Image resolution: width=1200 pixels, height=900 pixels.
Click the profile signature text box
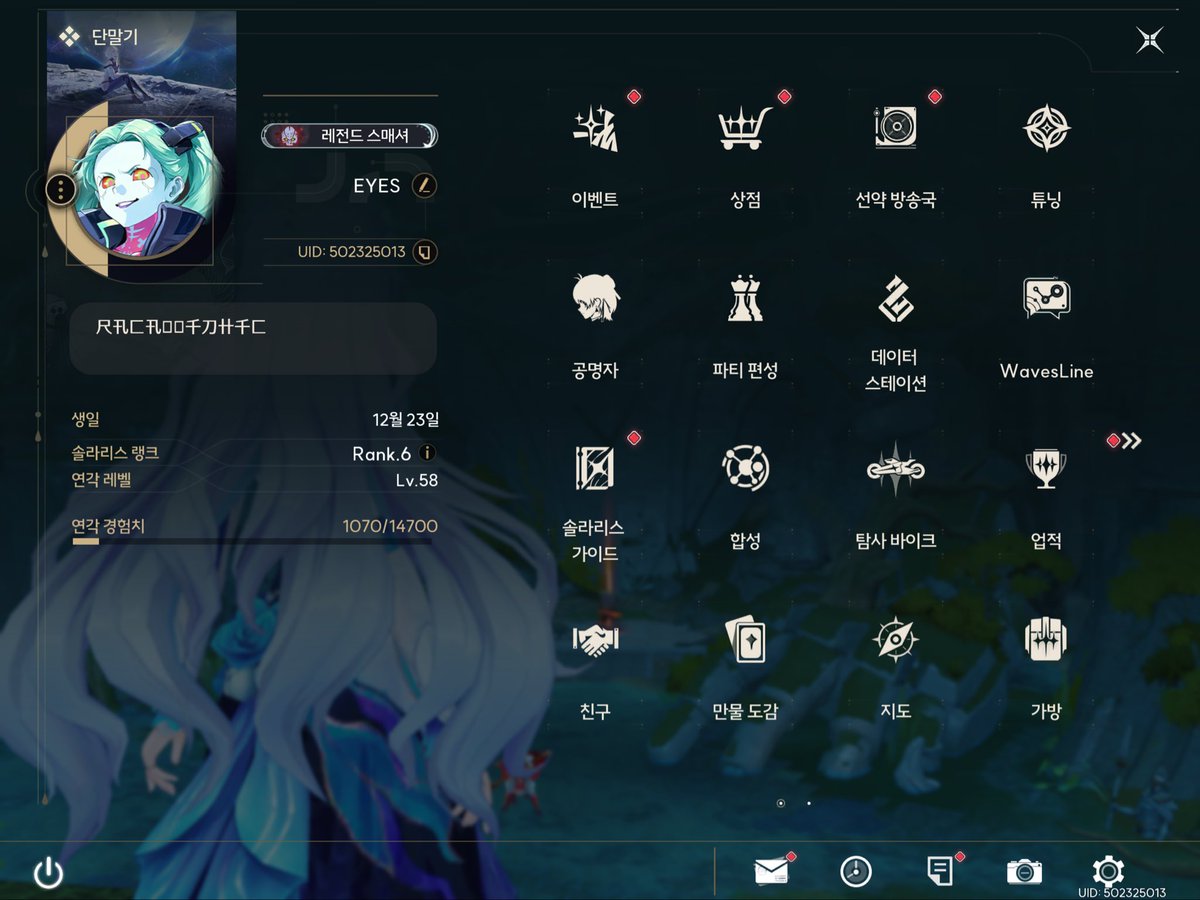(253, 339)
